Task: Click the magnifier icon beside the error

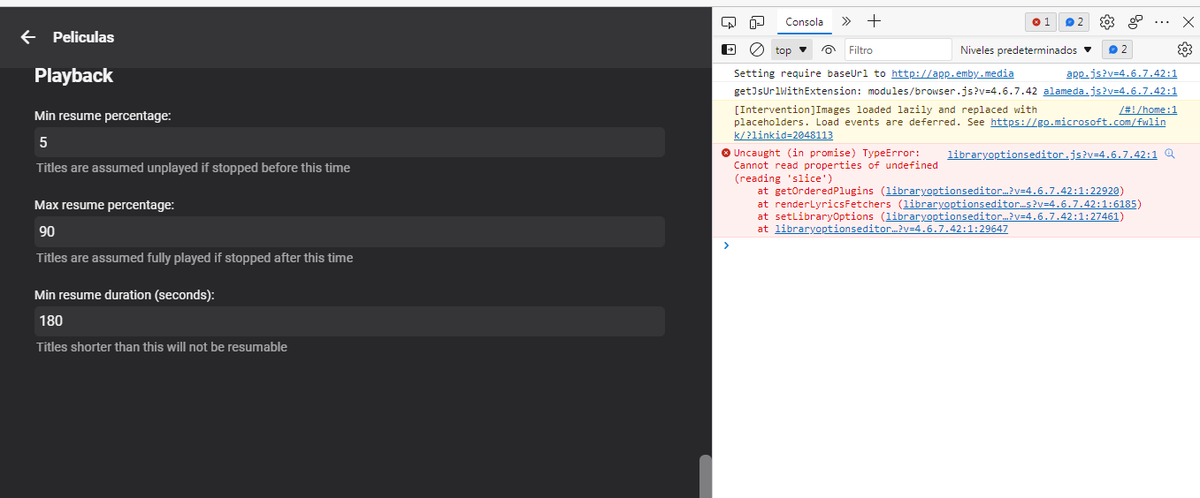Action: (1169, 154)
